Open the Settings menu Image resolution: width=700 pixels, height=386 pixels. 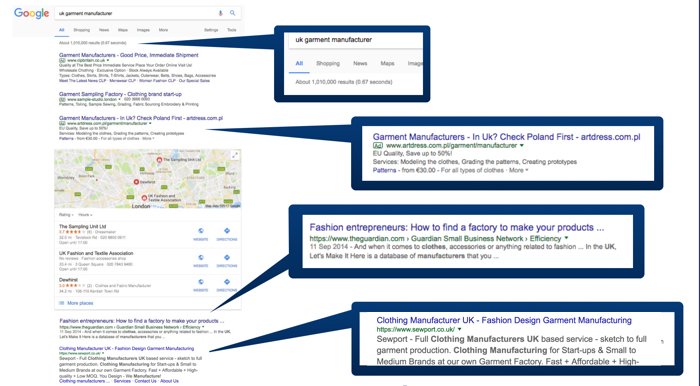click(211, 30)
